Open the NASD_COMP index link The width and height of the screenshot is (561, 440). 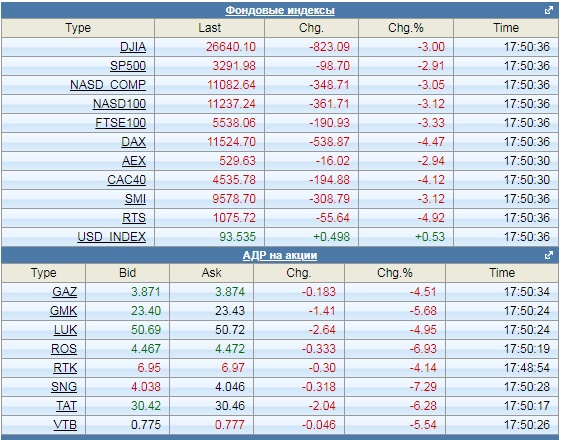coord(108,85)
